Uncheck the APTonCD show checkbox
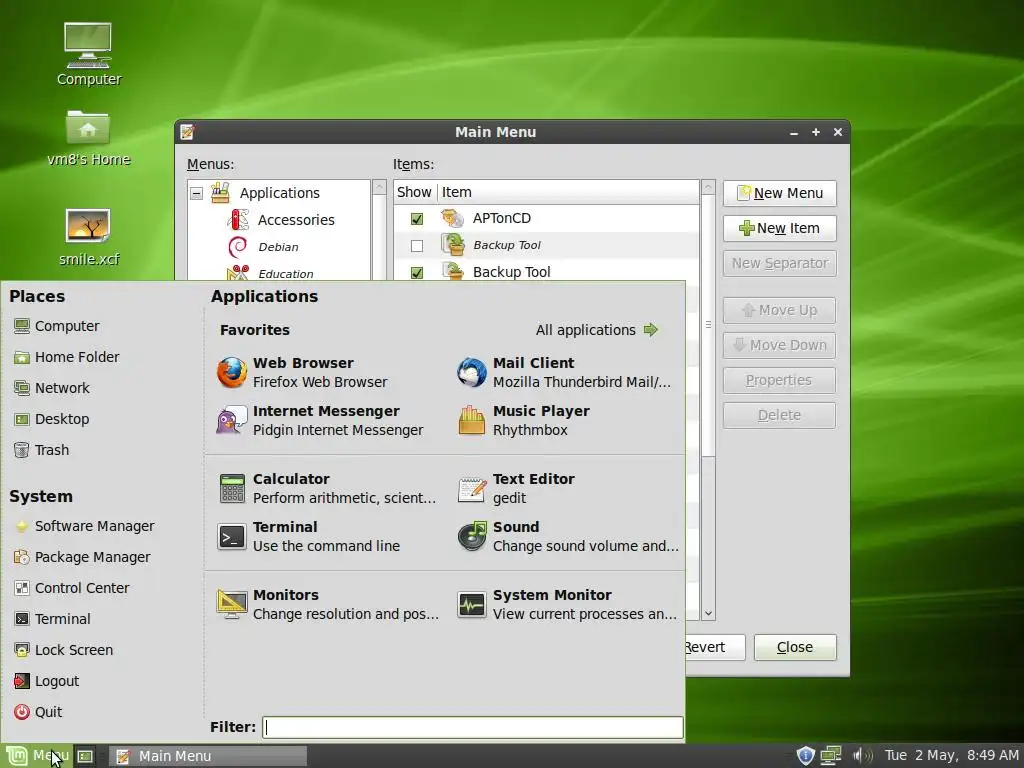The width and height of the screenshot is (1024, 768). (417, 219)
